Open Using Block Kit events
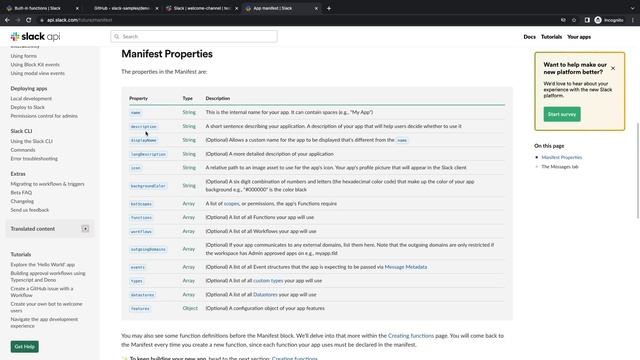Image resolution: width=640 pixels, height=360 pixels. click(35, 64)
